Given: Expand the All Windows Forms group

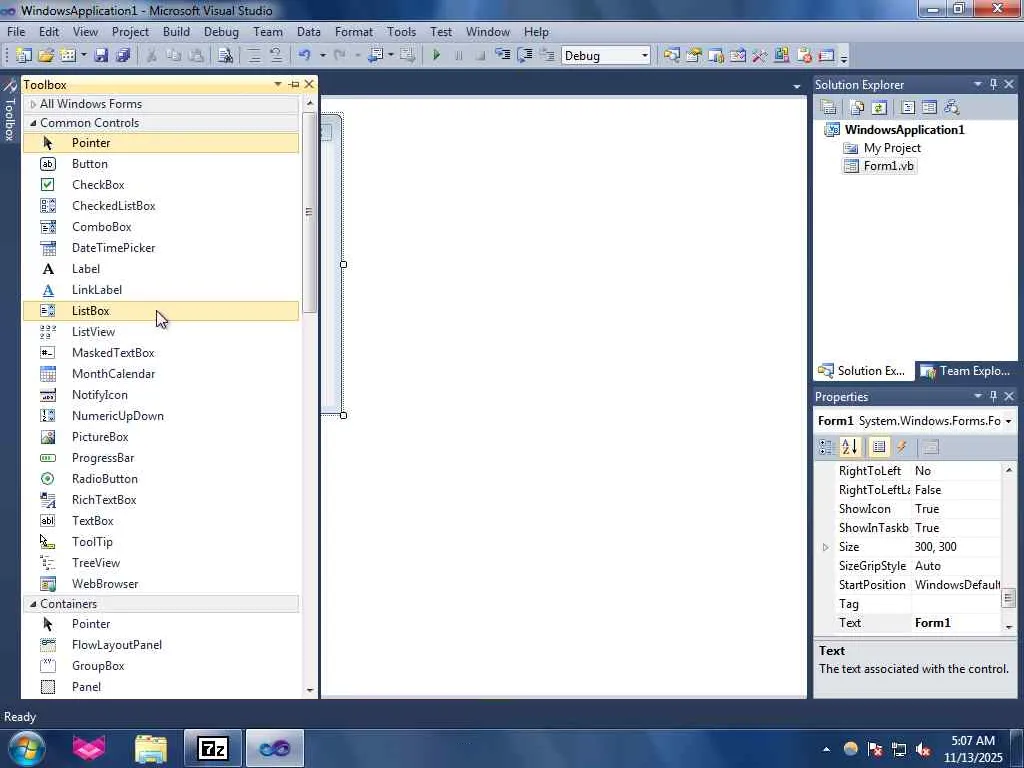Looking at the screenshot, I should [33, 104].
